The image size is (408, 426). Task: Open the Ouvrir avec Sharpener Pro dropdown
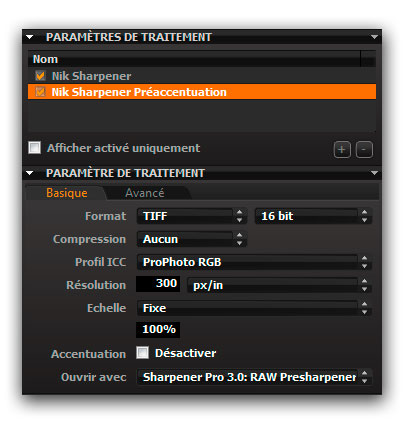coord(254,377)
